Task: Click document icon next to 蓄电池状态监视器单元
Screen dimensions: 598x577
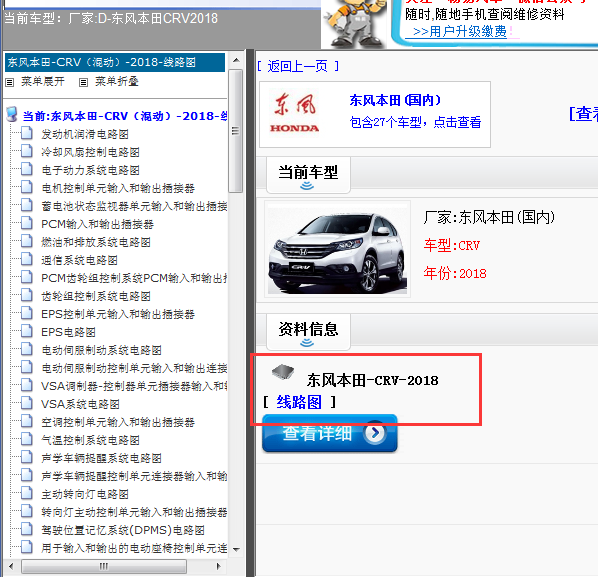Action: 26,206
